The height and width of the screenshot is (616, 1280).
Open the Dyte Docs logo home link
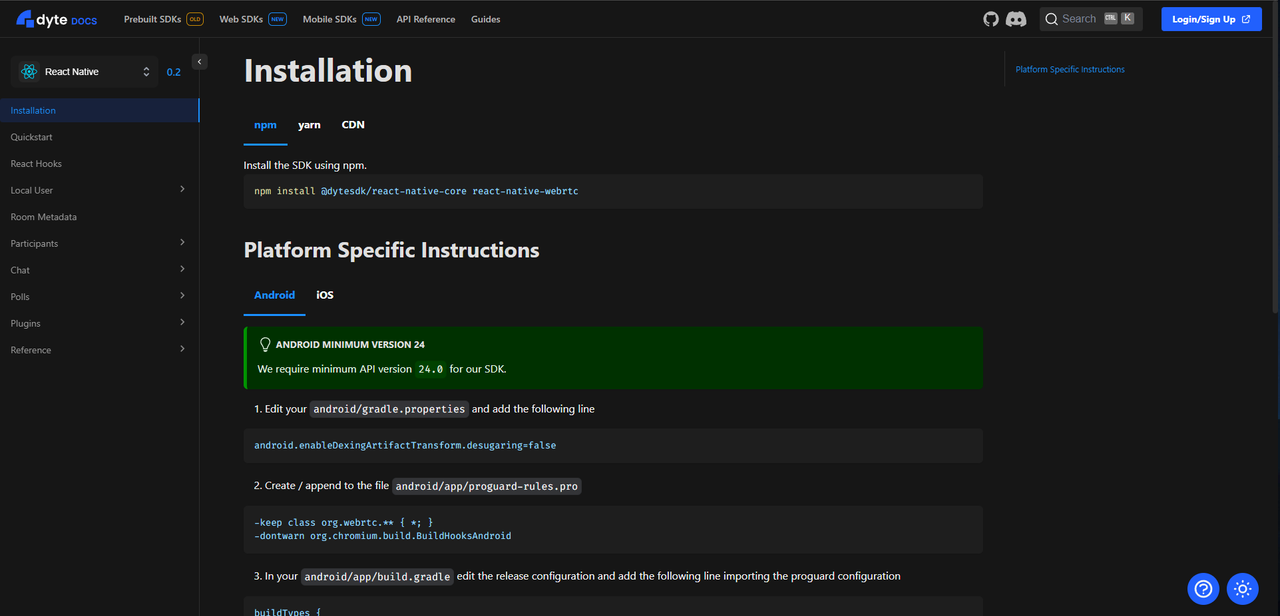(x=56, y=19)
